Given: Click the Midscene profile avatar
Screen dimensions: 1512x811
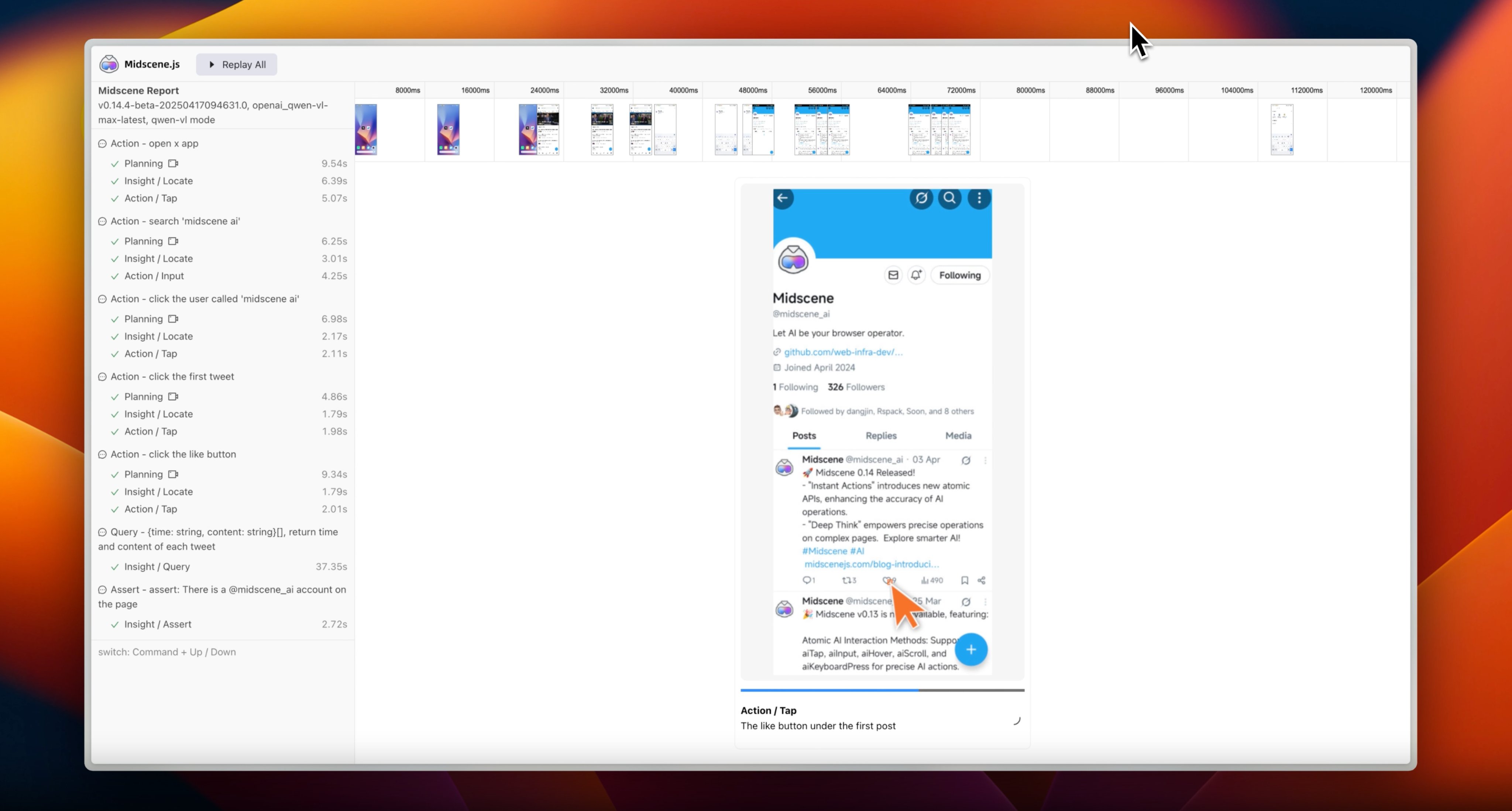Looking at the screenshot, I should (793, 259).
